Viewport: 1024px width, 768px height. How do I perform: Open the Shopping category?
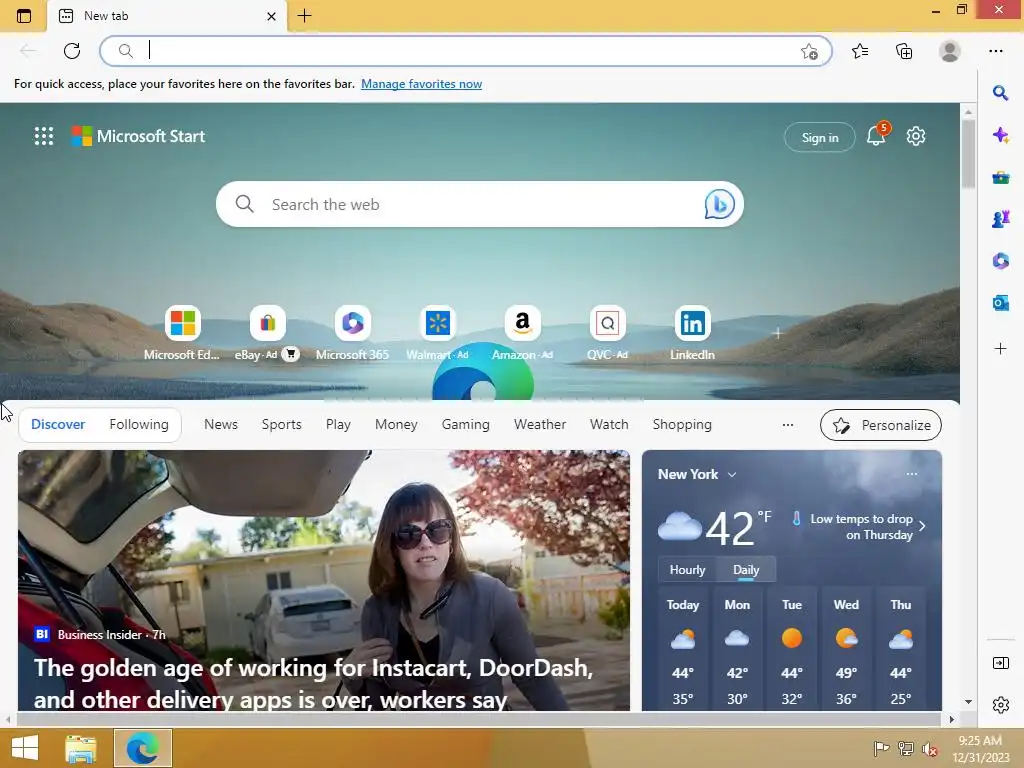click(x=682, y=424)
